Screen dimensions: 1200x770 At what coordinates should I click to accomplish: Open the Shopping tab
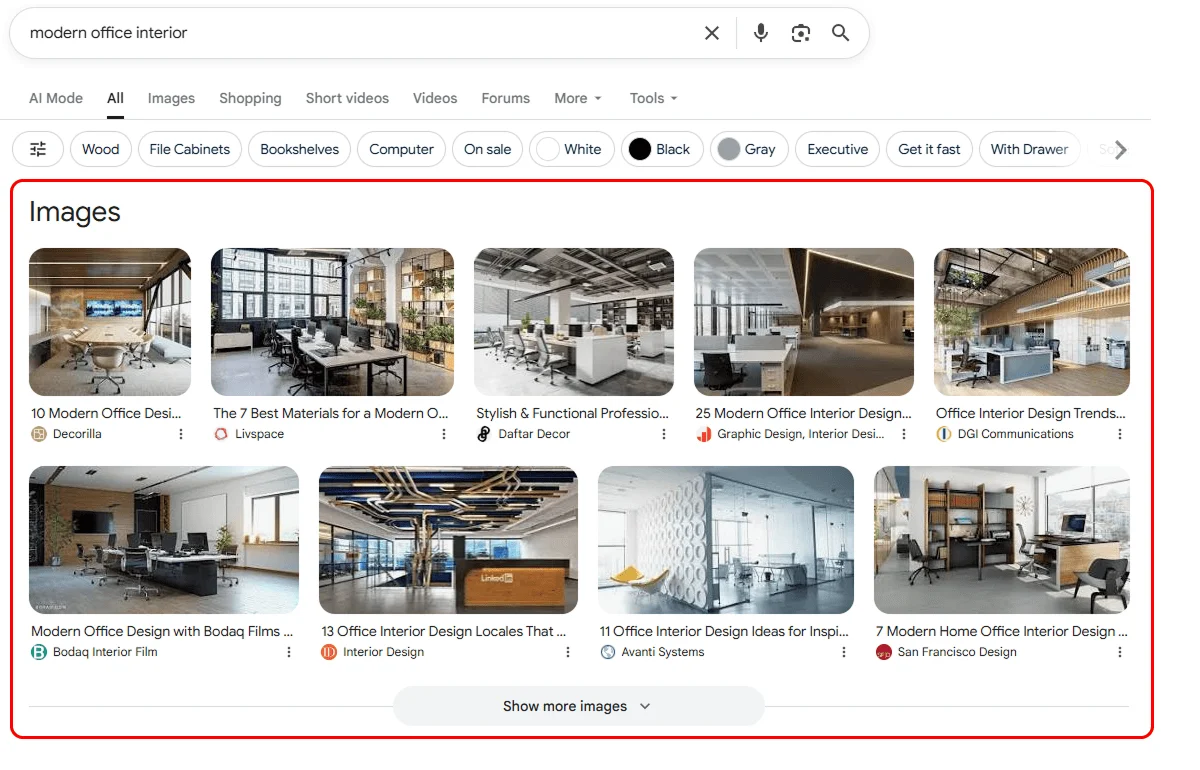[250, 98]
